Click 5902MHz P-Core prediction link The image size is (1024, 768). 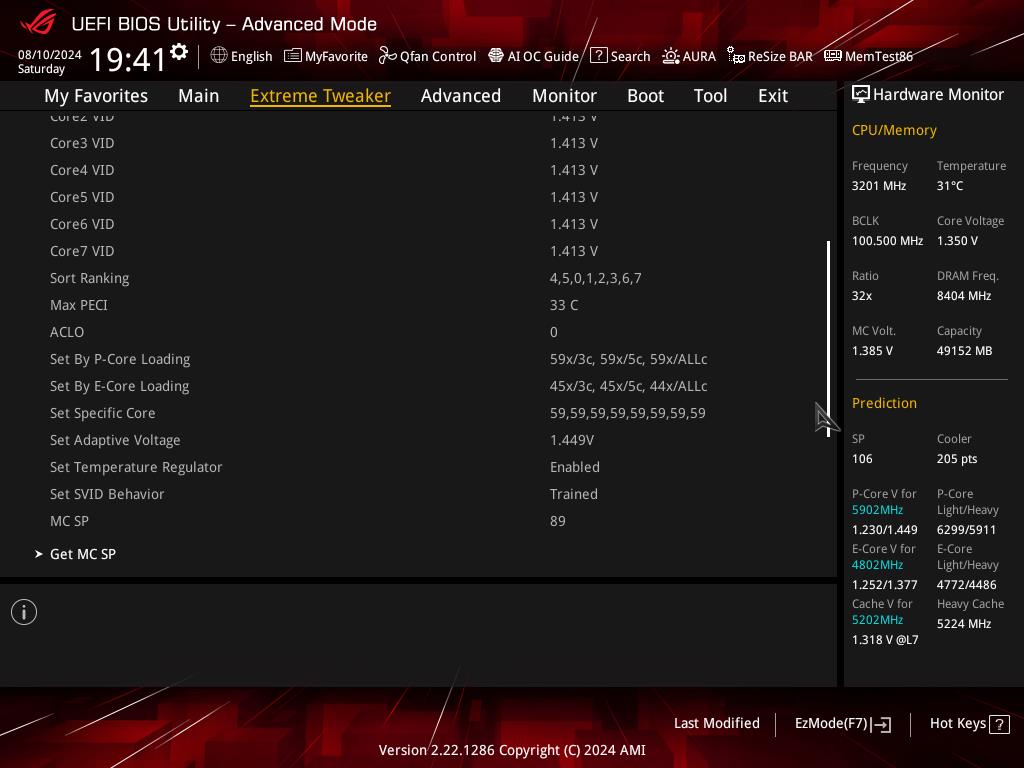click(x=877, y=510)
